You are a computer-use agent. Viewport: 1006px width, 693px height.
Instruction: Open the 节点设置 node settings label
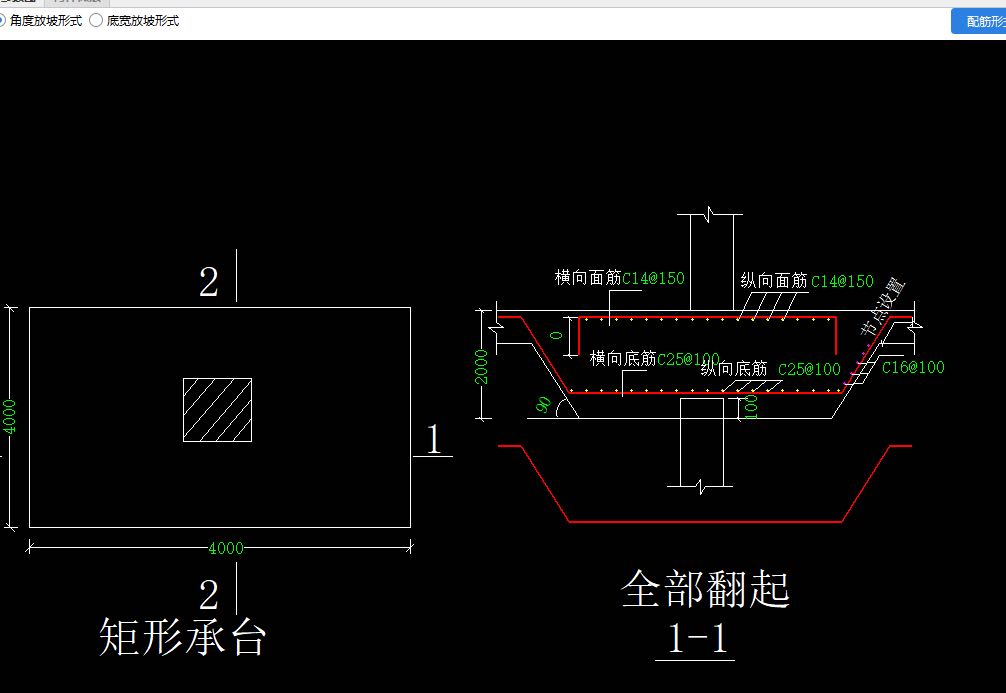point(882,307)
